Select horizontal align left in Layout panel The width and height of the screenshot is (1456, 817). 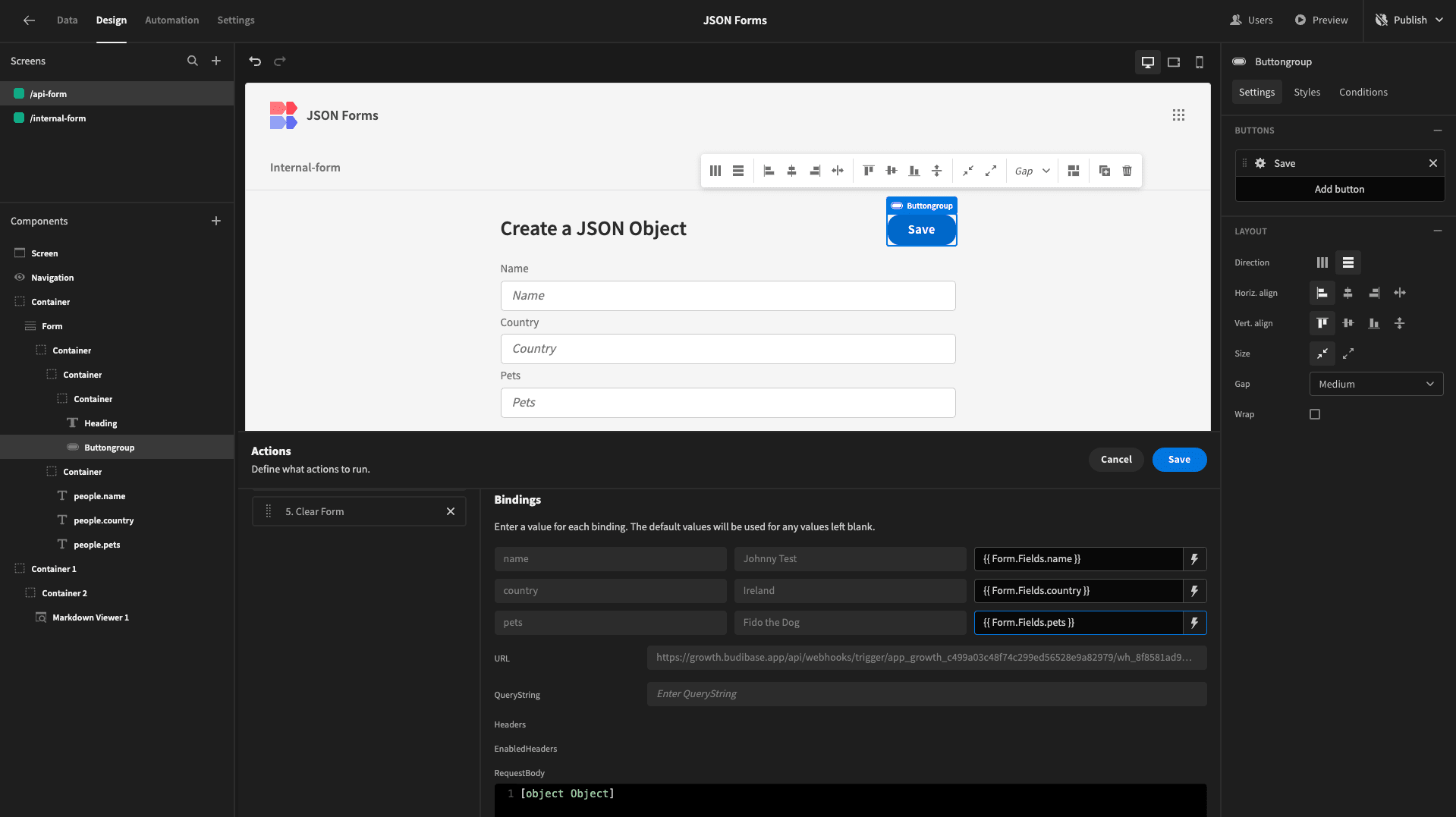(x=1322, y=293)
